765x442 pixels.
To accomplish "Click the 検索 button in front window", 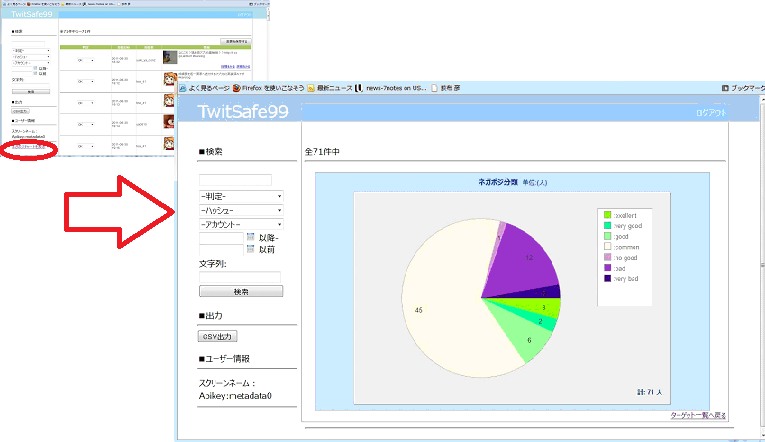I will click(241, 291).
